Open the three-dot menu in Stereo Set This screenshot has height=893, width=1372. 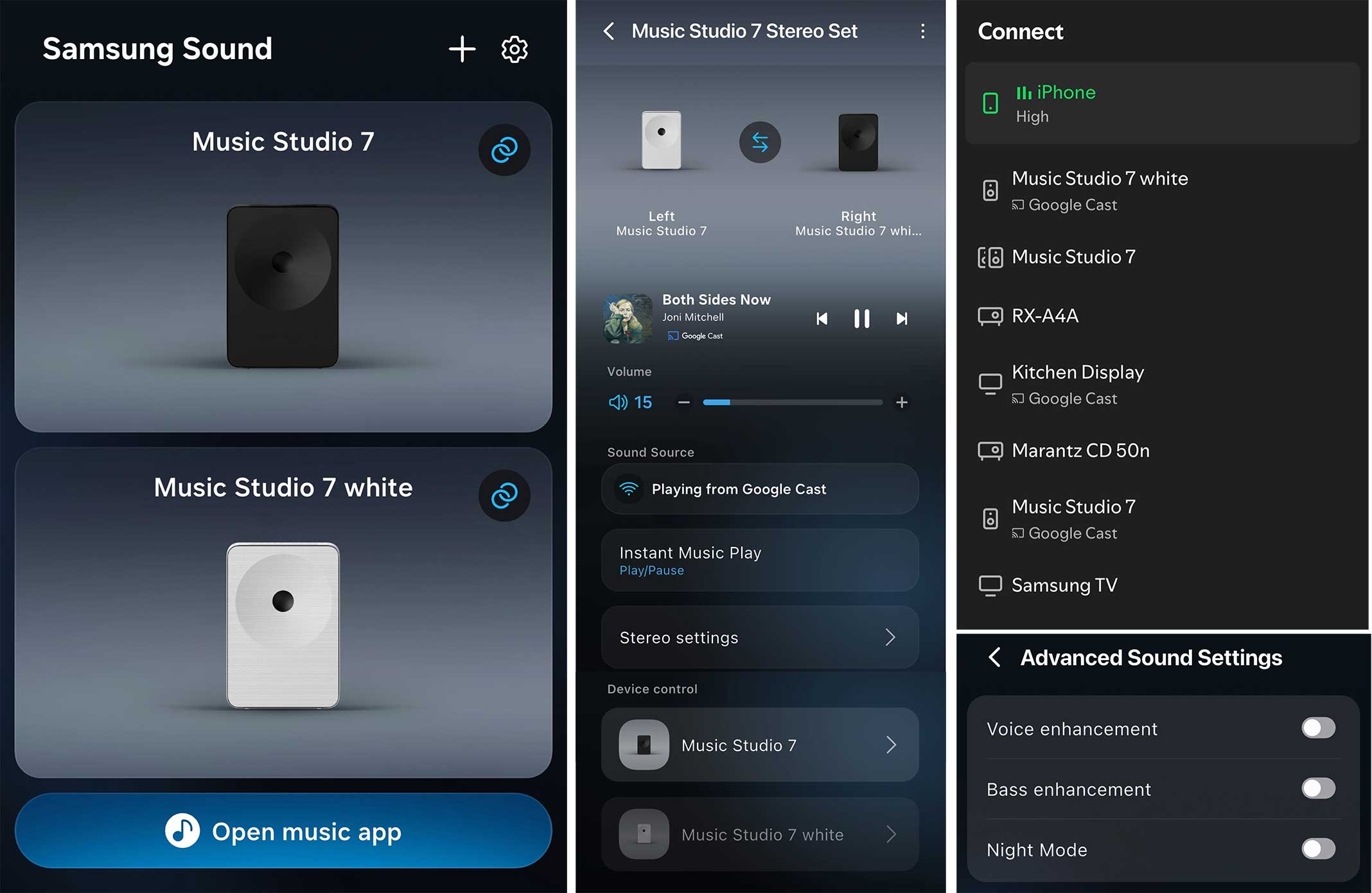point(922,31)
